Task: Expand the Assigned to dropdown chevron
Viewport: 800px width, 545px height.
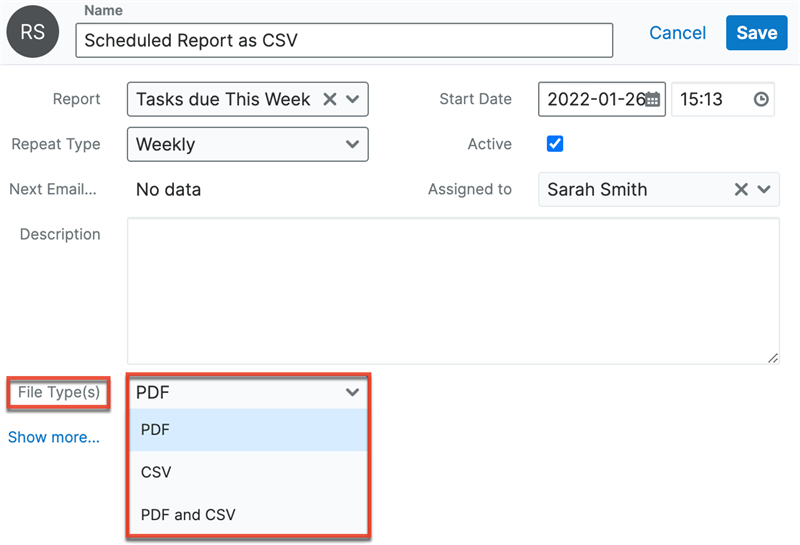Action: click(764, 189)
